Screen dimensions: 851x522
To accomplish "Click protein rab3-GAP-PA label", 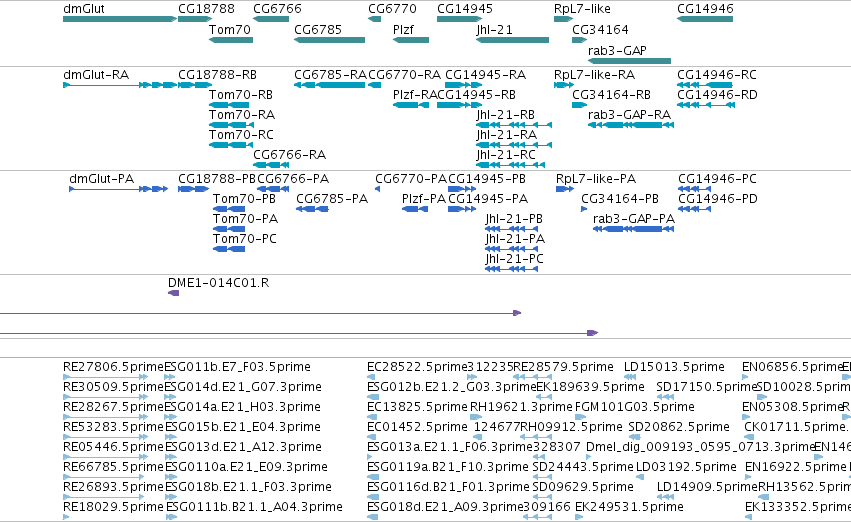I will click(634, 219).
